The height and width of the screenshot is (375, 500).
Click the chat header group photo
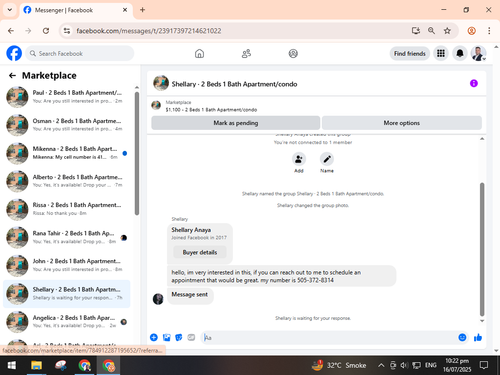[x=161, y=83]
